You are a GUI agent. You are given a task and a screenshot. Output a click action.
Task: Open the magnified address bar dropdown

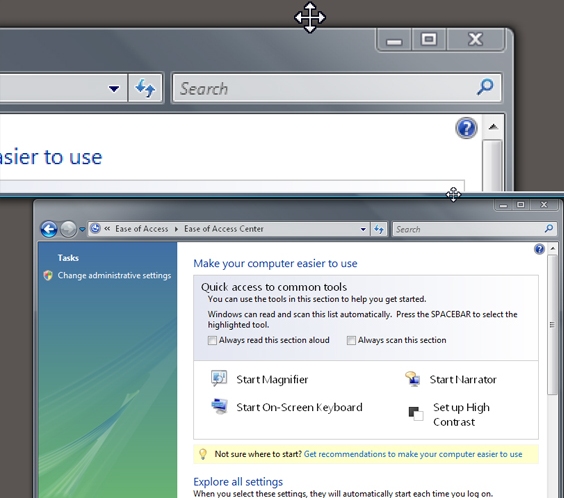[x=114, y=88]
